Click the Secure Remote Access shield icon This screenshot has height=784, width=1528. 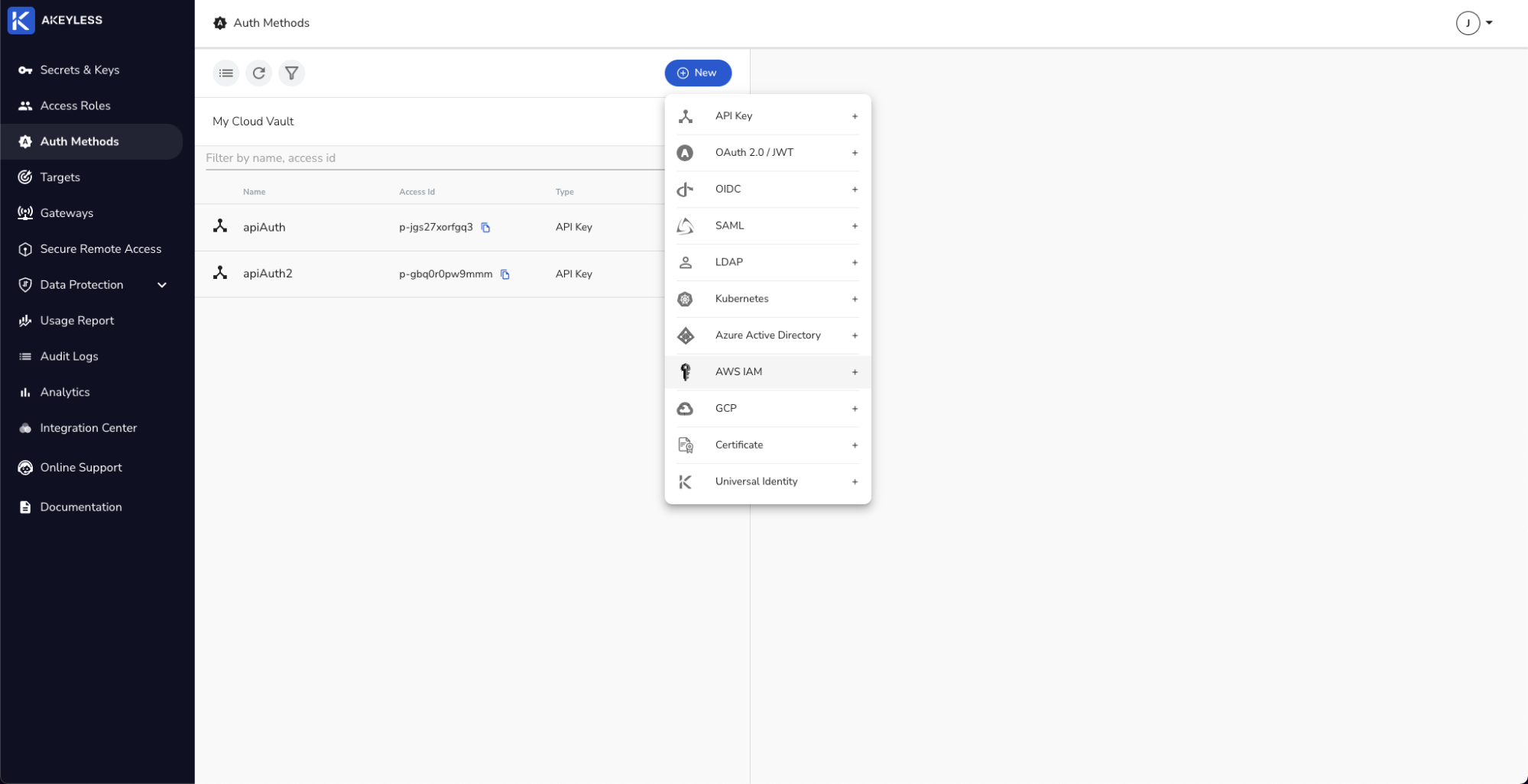tap(25, 249)
